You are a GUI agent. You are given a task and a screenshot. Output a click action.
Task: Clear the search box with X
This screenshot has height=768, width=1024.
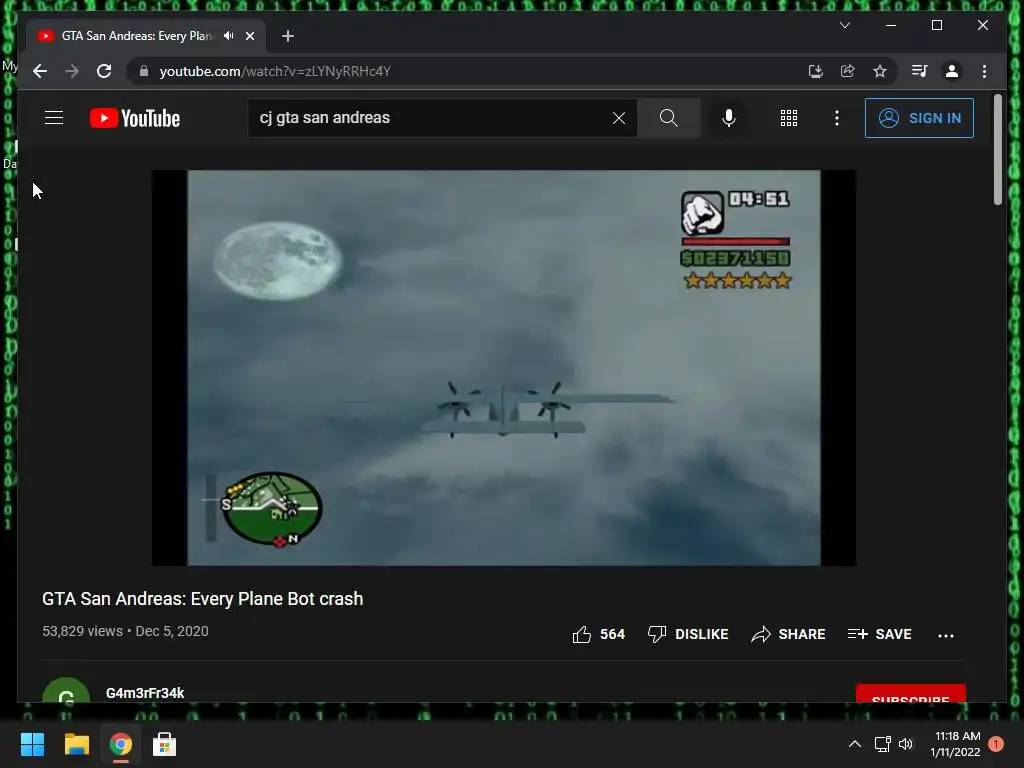(618, 118)
